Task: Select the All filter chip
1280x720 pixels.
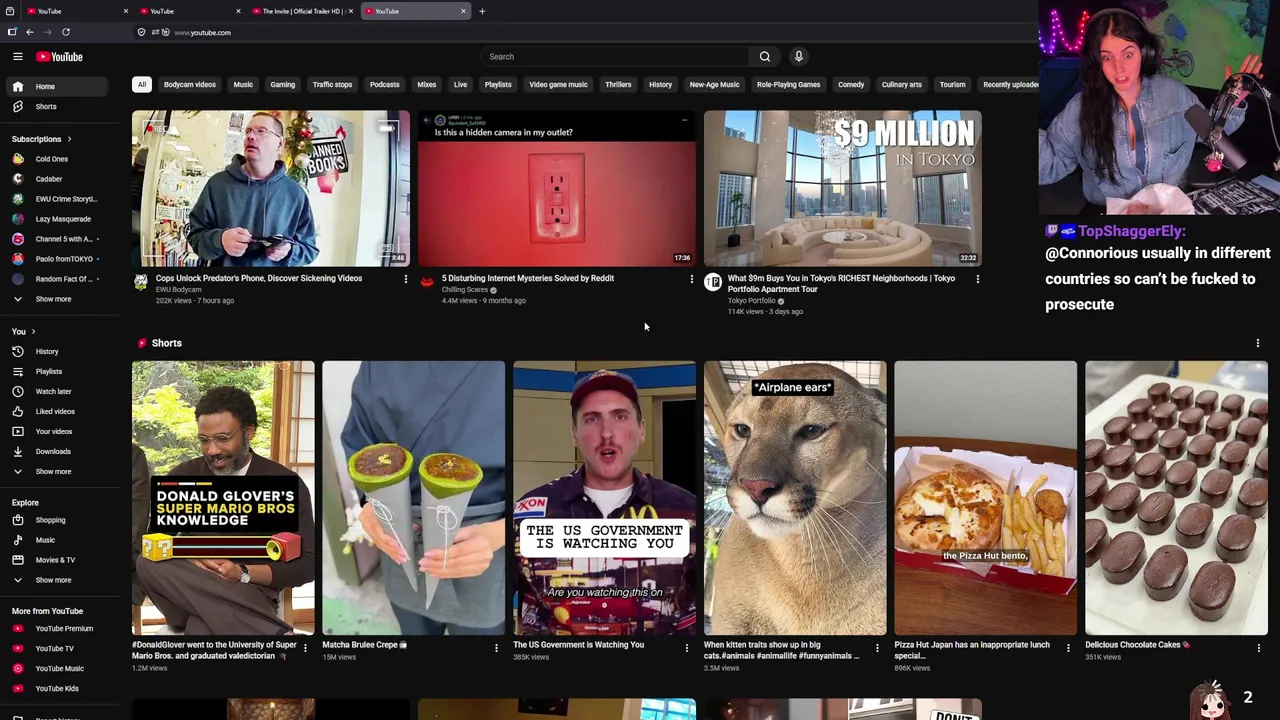Action: [x=142, y=85]
